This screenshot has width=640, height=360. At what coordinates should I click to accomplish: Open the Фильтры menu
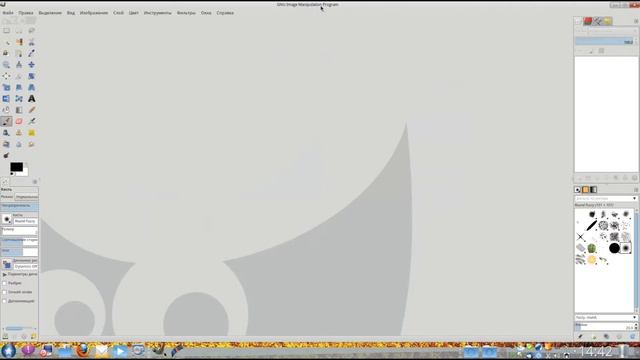coord(186,13)
